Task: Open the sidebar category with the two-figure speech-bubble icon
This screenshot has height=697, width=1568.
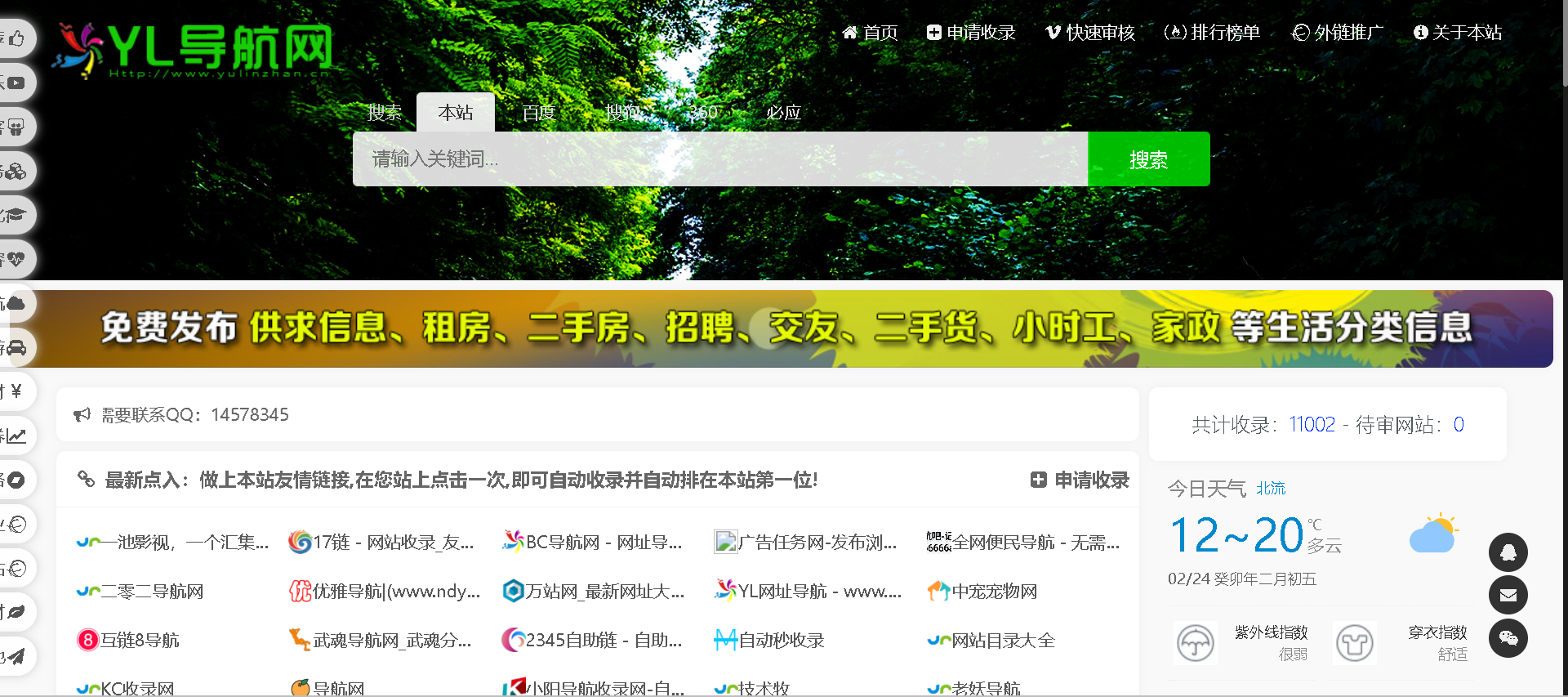Action: (16, 127)
